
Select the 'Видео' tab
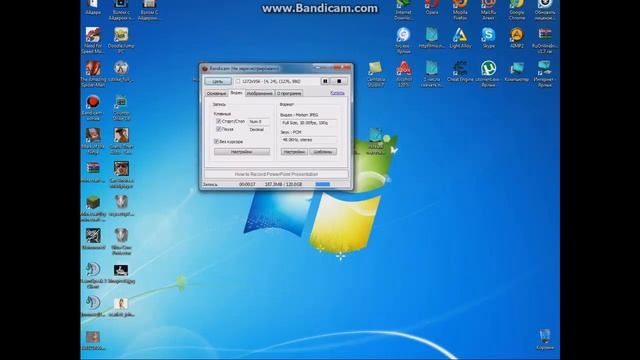[236, 93]
